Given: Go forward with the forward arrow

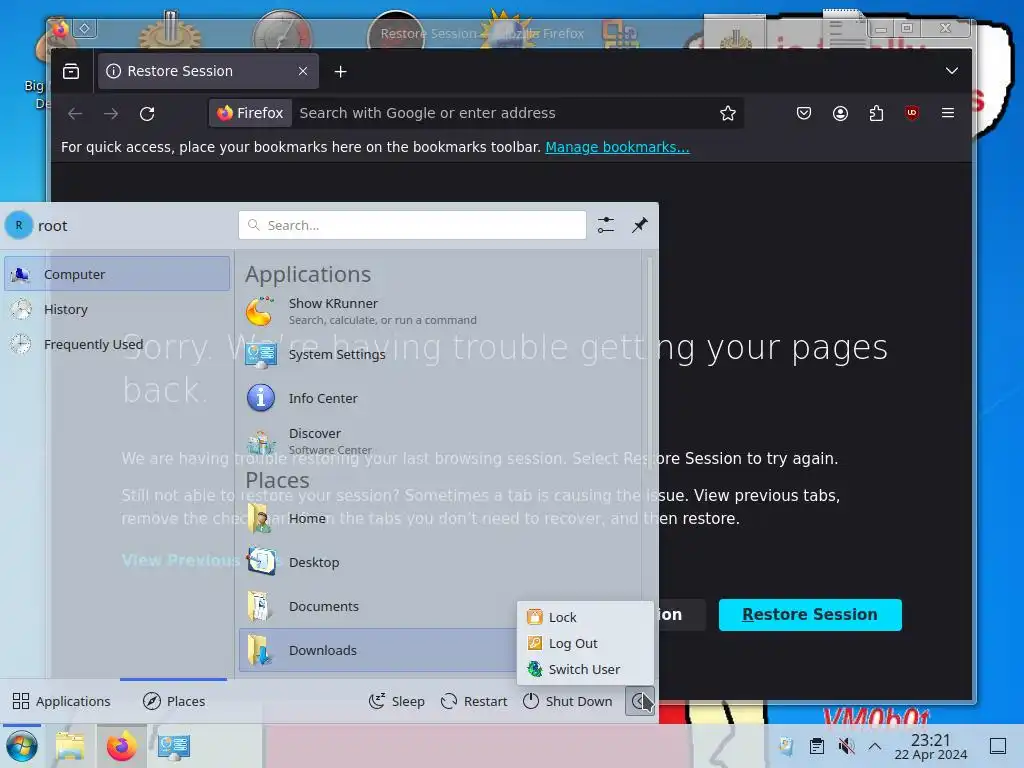Looking at the screenshot, I should click(x=111, y=114).
